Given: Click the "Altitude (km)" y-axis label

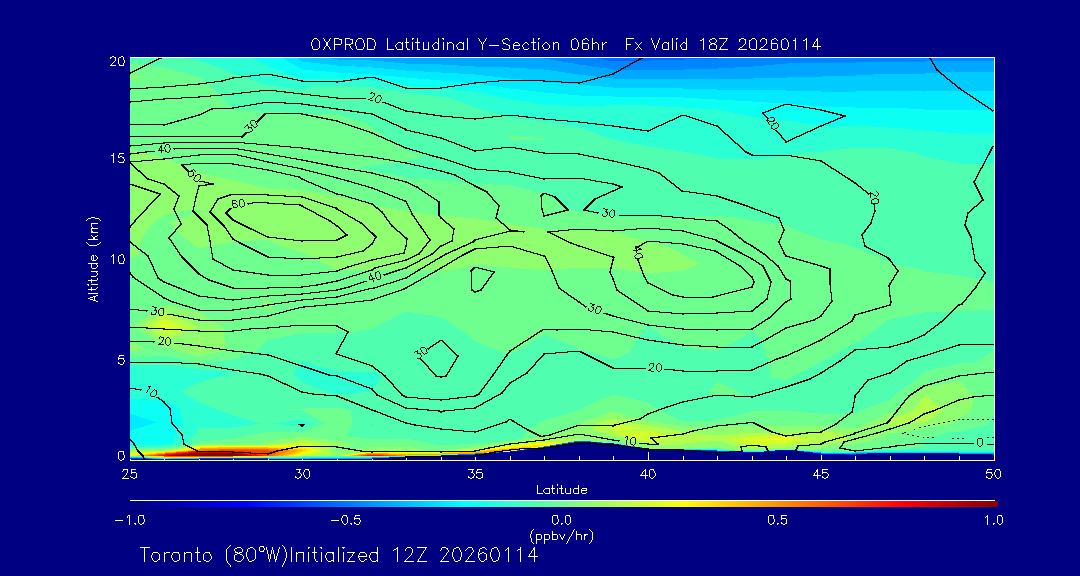Looking at the screenshot, I should [92, 258].
